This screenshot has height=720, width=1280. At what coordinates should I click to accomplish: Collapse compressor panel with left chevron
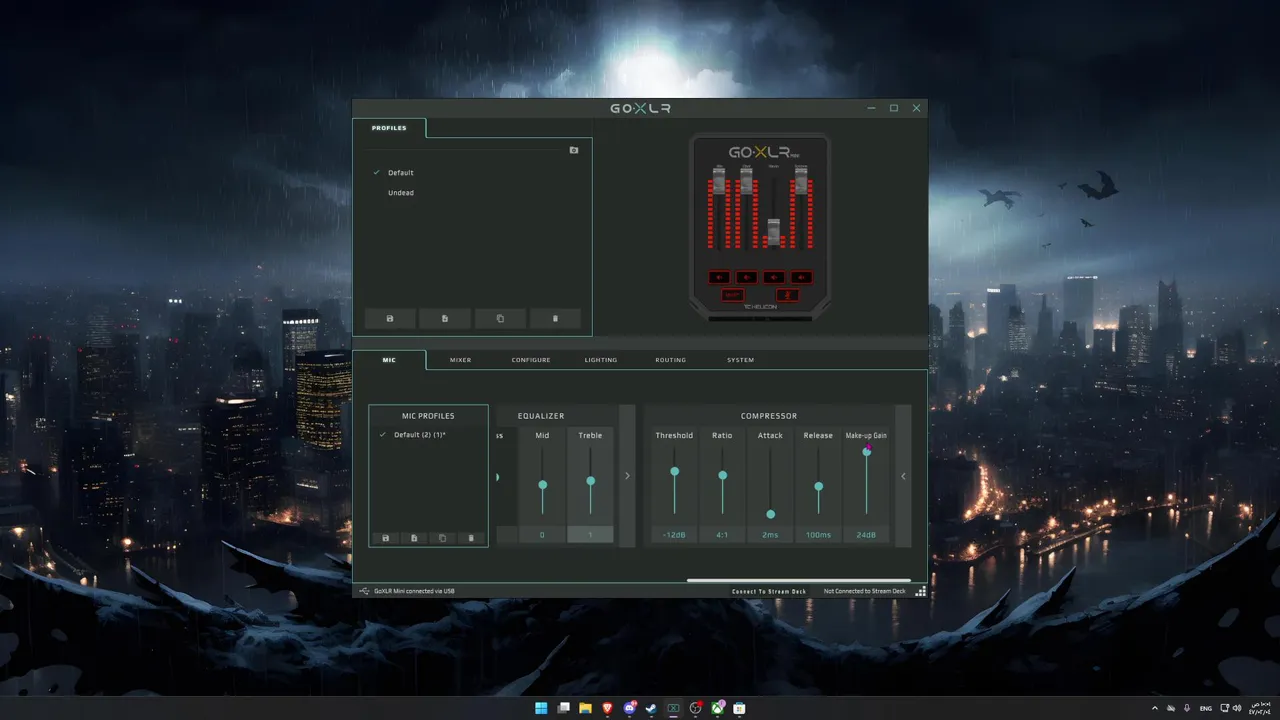[x=903, y=476]
